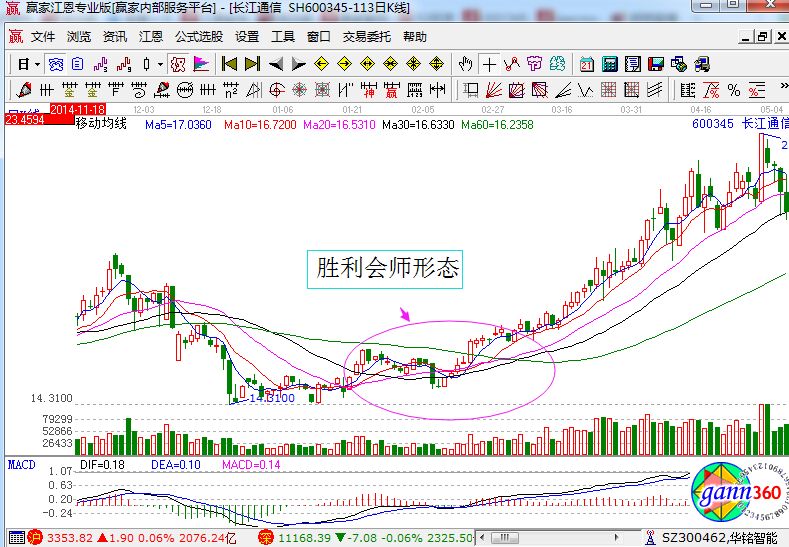Image resolution: width=789 pixels, height=547 pixels.
Task: Toggle the red 权 adjustment button
Action: point(178,64)
